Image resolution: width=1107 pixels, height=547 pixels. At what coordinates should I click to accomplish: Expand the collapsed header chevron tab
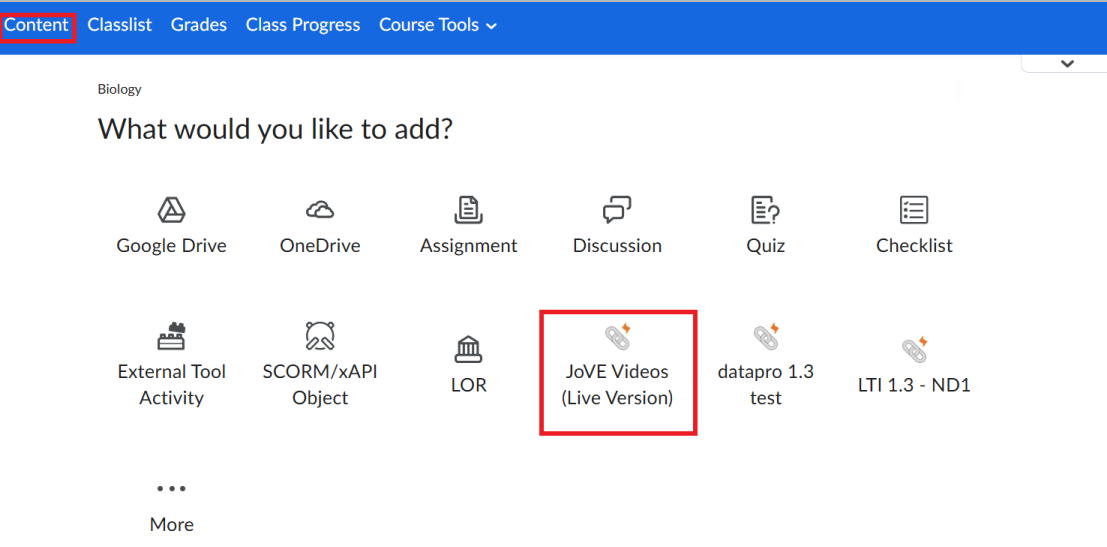click(x=1067, y=64)
